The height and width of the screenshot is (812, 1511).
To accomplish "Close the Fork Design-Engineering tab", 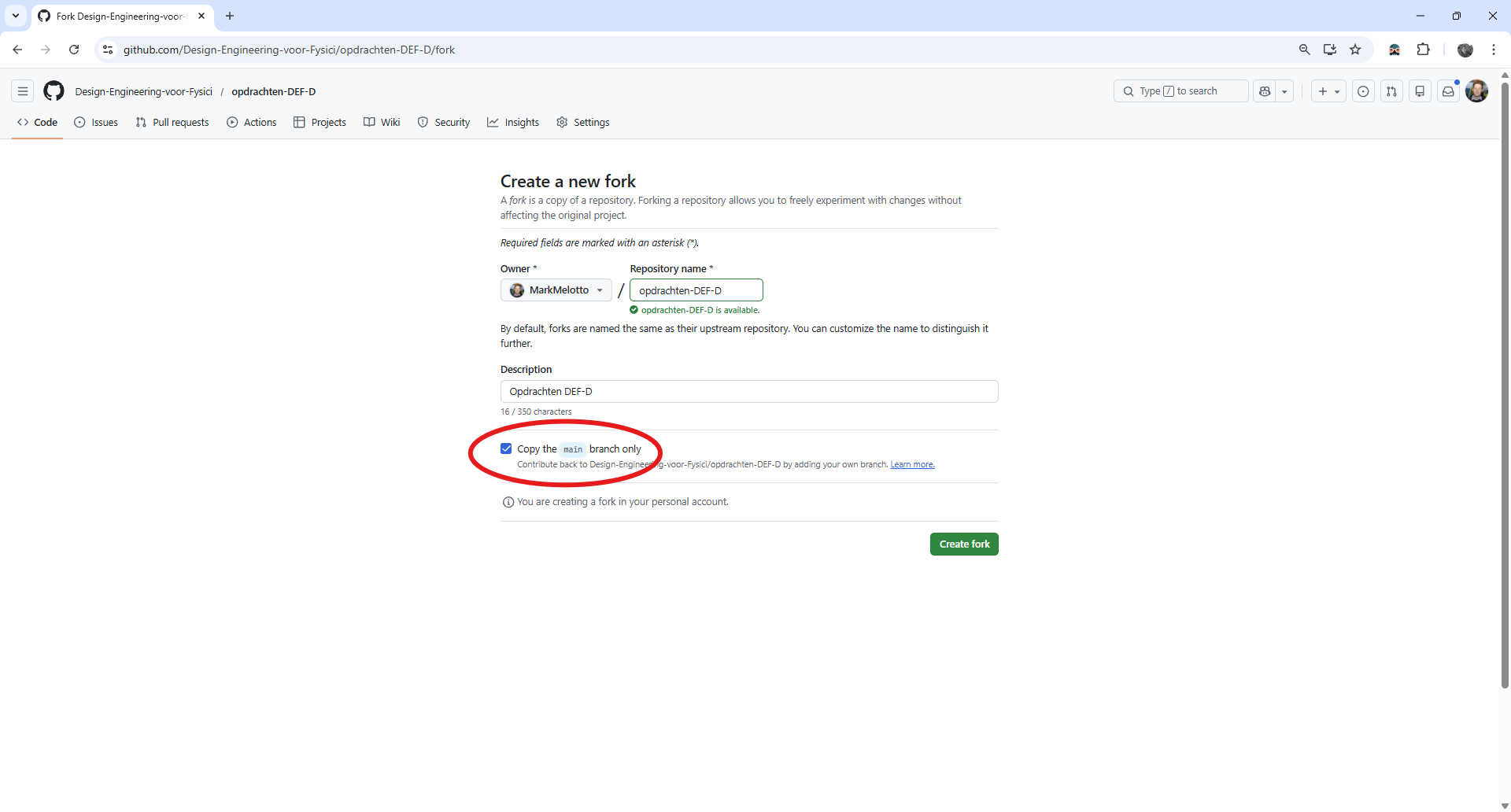I will coord(201,16).
